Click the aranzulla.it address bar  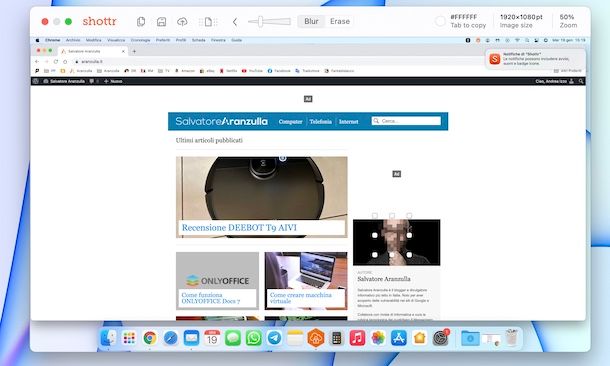(x=272, y=61)
